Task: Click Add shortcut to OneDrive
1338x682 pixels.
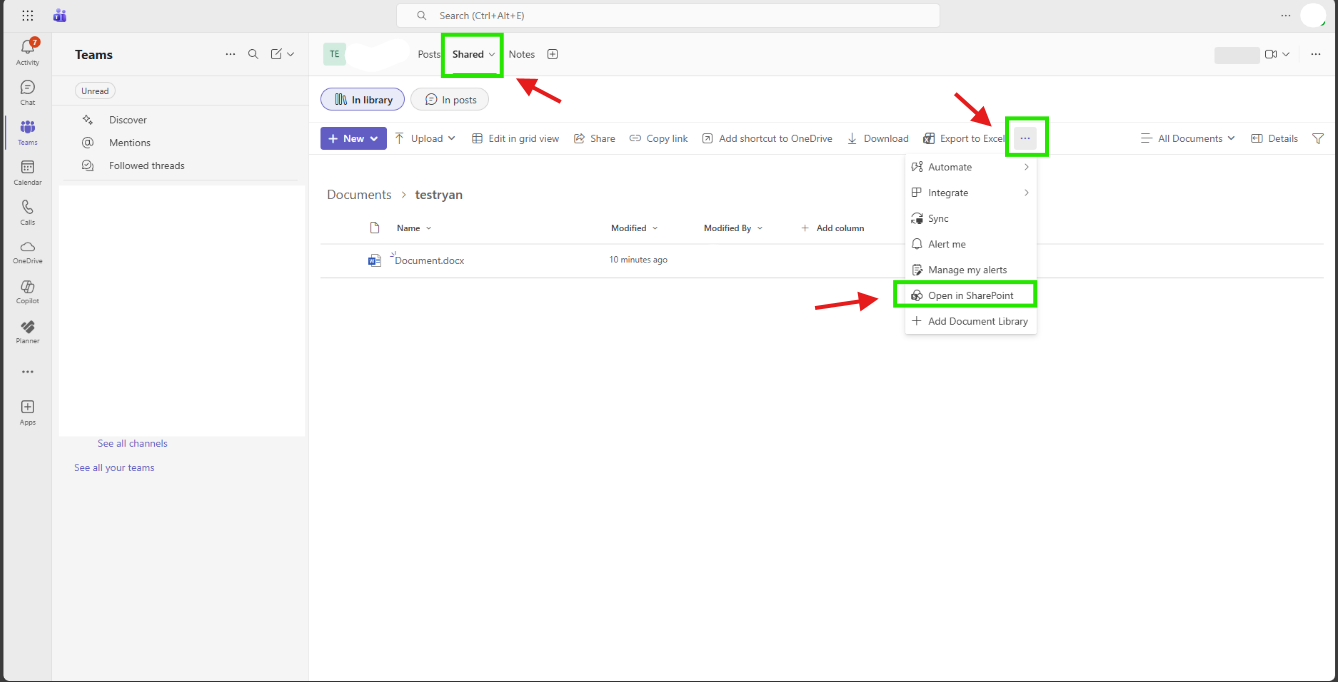Action: click(x=767, y=138)
